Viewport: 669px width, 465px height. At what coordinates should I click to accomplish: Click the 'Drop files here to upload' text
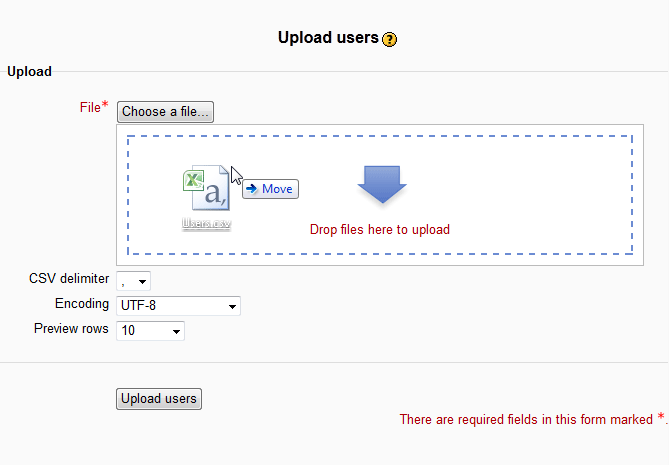380,230
